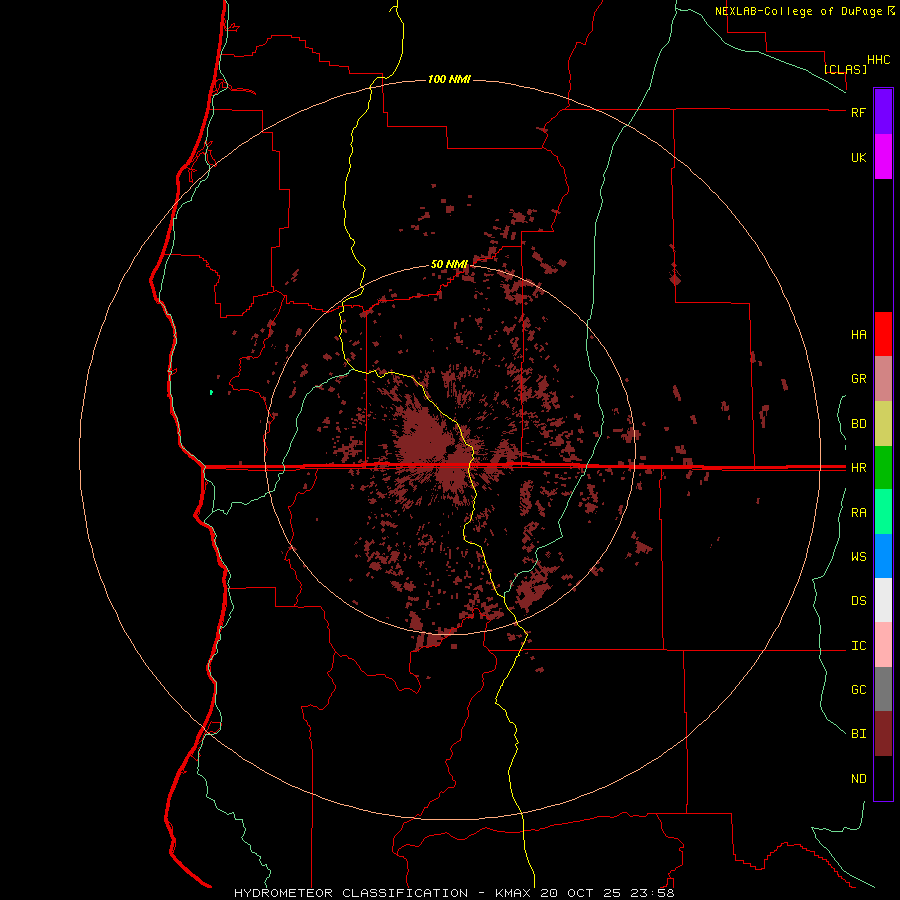Screen dimensions: 900x900
Task: Click the red HA legend swatch
Action: pyautogui.click(x=883, y=334)
